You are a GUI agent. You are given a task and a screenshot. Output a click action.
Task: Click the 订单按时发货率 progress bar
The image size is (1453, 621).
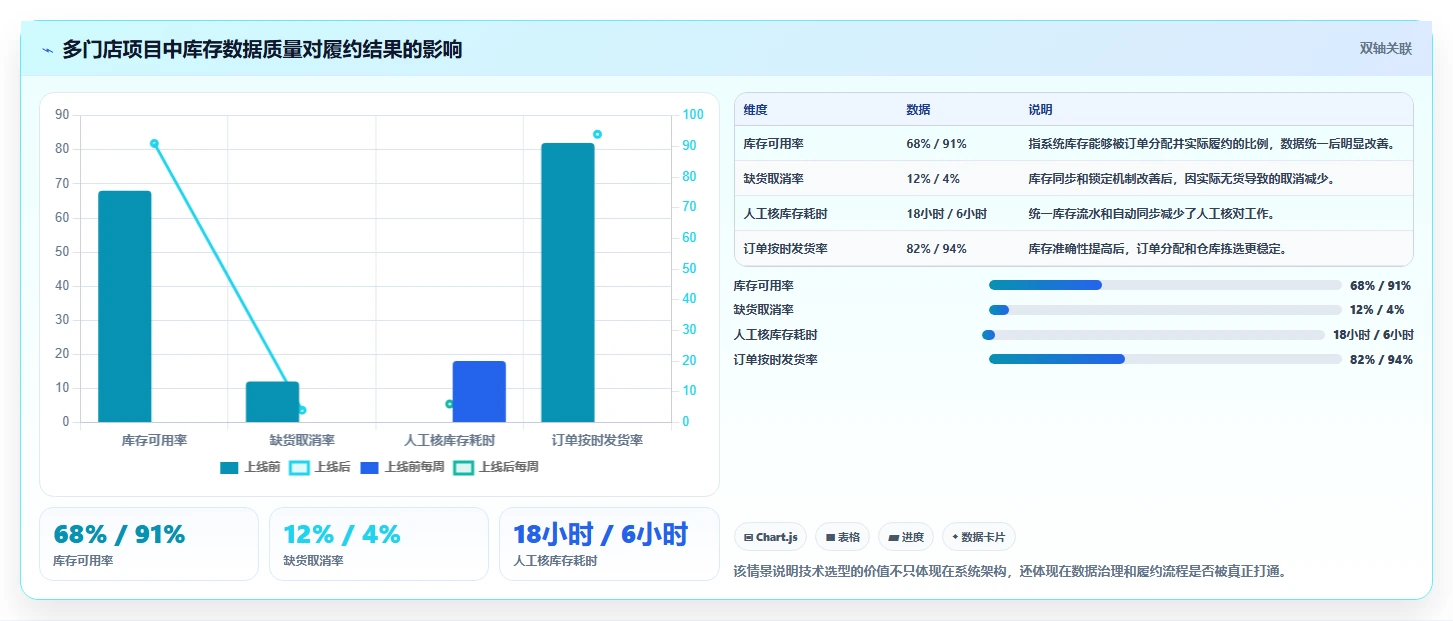click(1165, 359)
